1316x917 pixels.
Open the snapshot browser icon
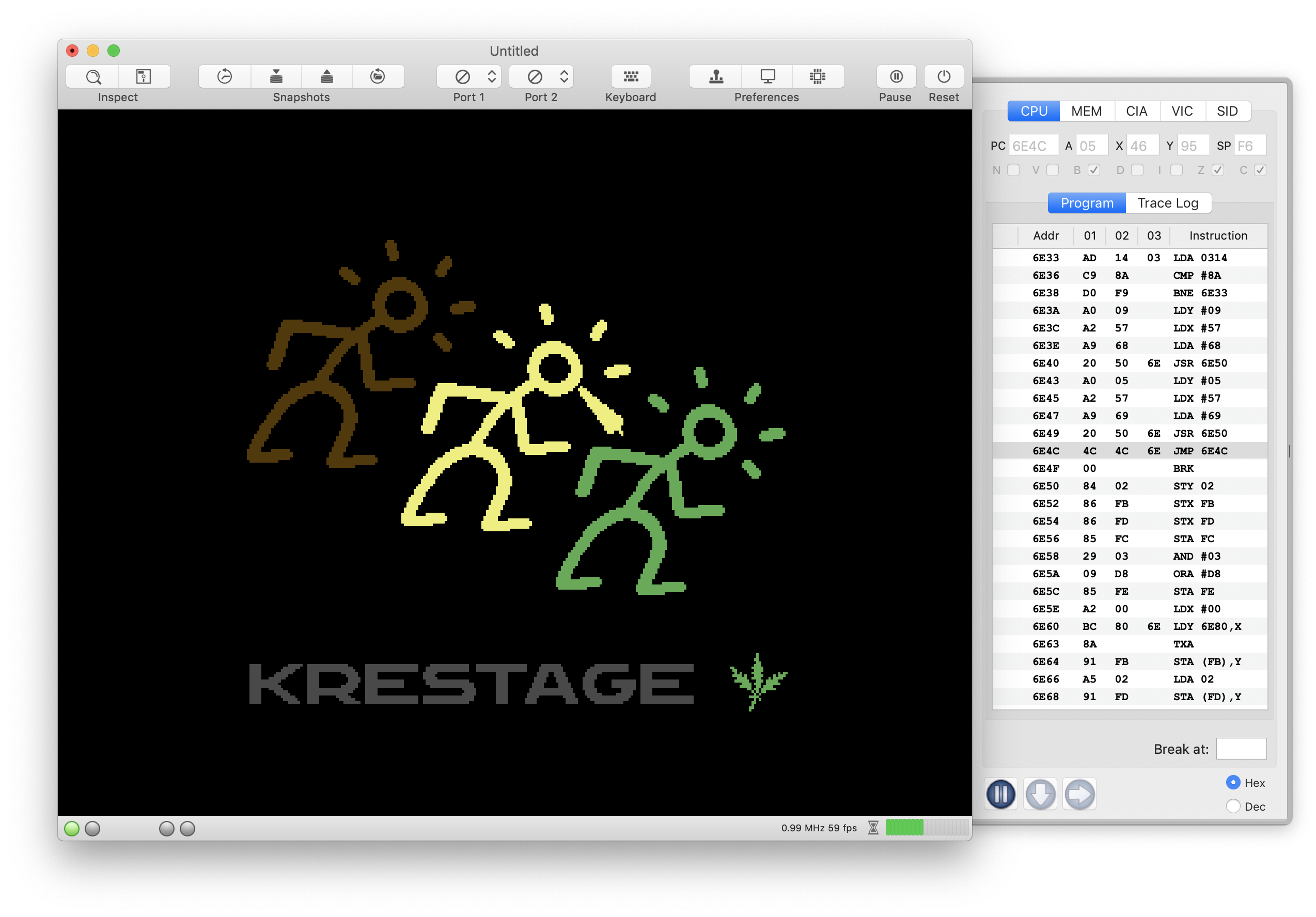378,76
